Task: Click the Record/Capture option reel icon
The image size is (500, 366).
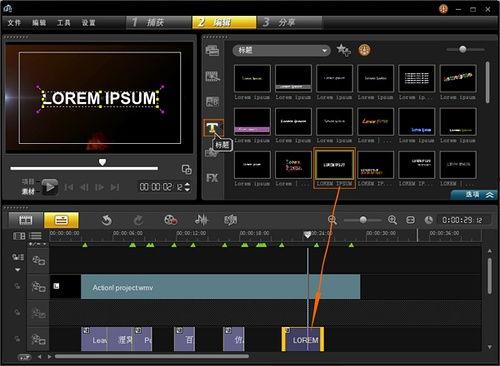Action: pos(170,220)
